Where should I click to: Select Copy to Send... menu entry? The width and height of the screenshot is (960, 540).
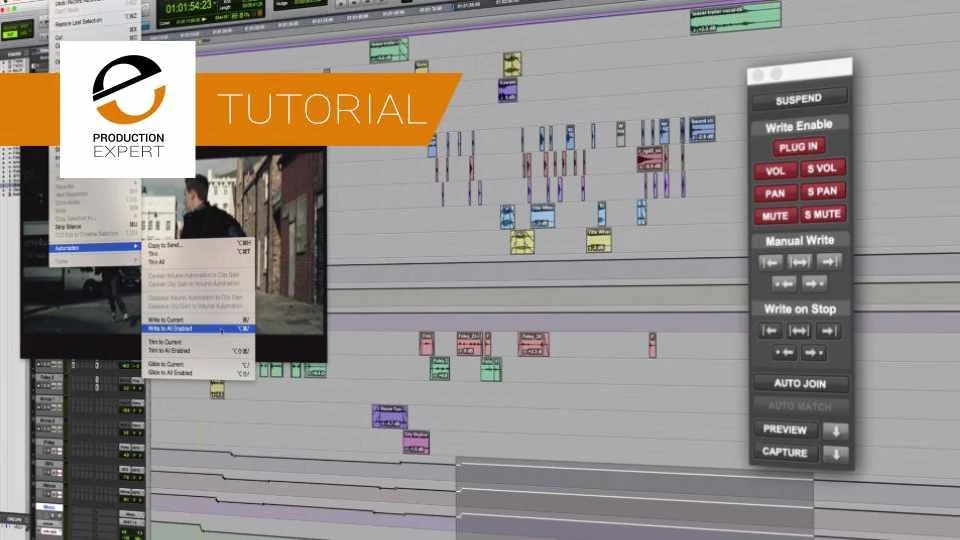click(200, 246)
